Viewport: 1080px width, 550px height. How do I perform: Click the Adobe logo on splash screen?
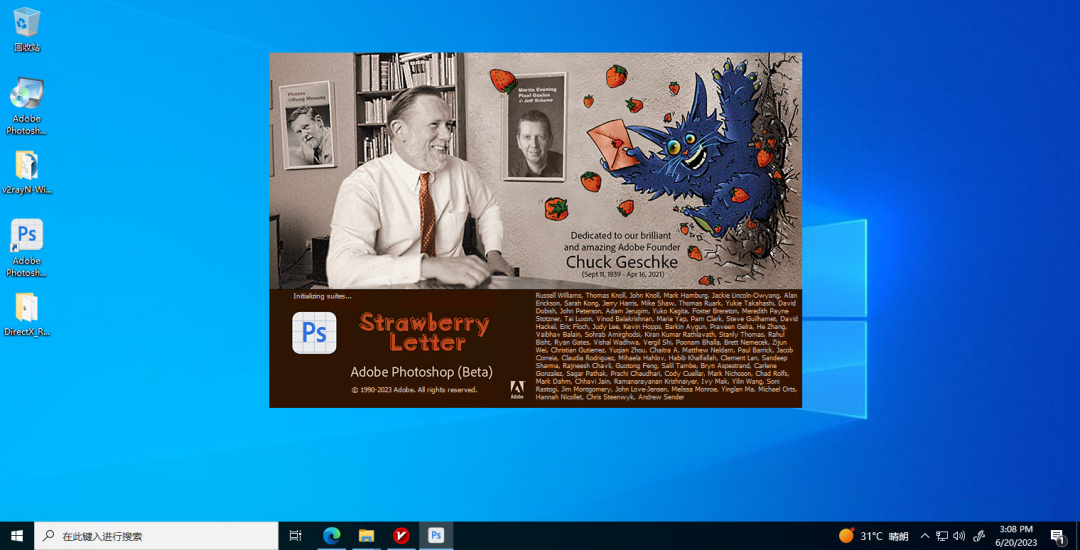[x=517, y=390]
